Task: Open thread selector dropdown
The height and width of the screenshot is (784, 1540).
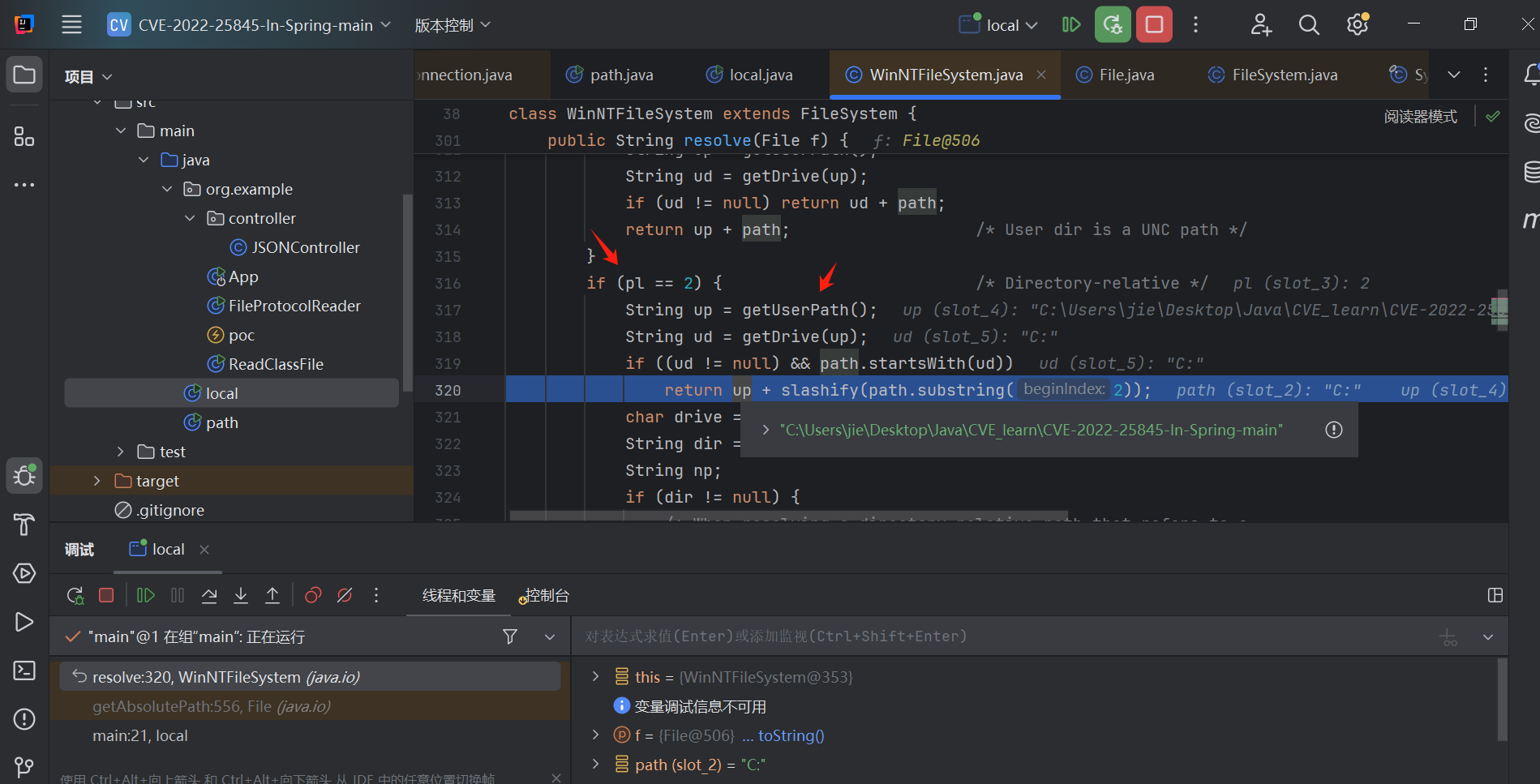Action: coord(550,636)
